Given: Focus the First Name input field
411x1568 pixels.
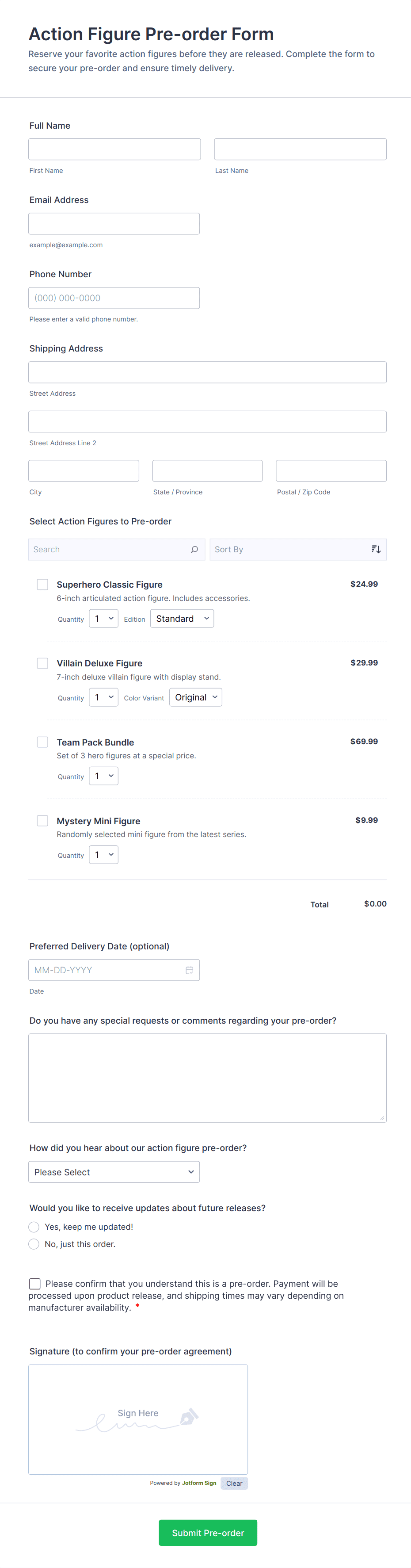Looking at the screenshot, I should [114, 149].
